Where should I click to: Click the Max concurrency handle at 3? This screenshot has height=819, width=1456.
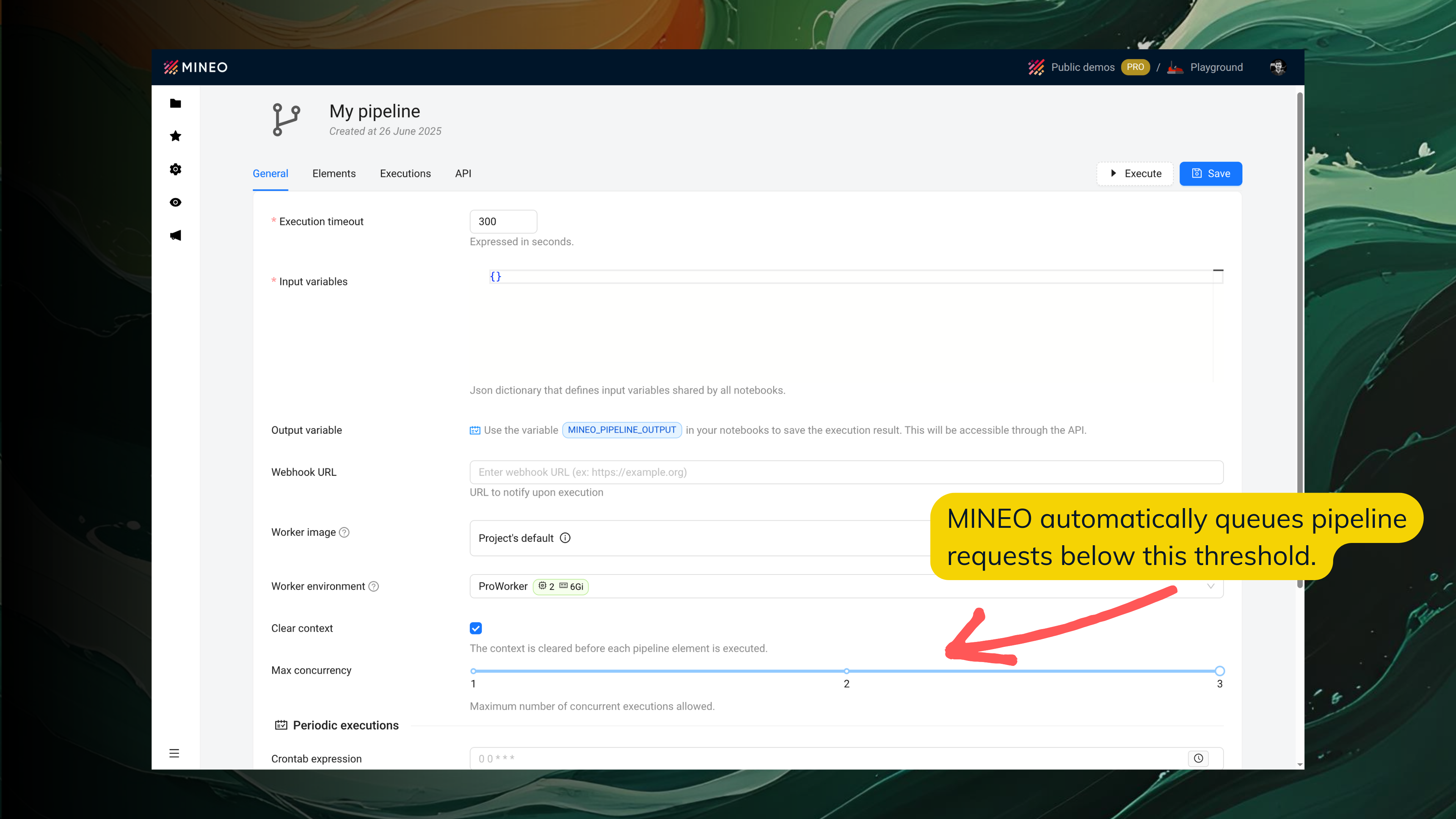(1220, 671)
